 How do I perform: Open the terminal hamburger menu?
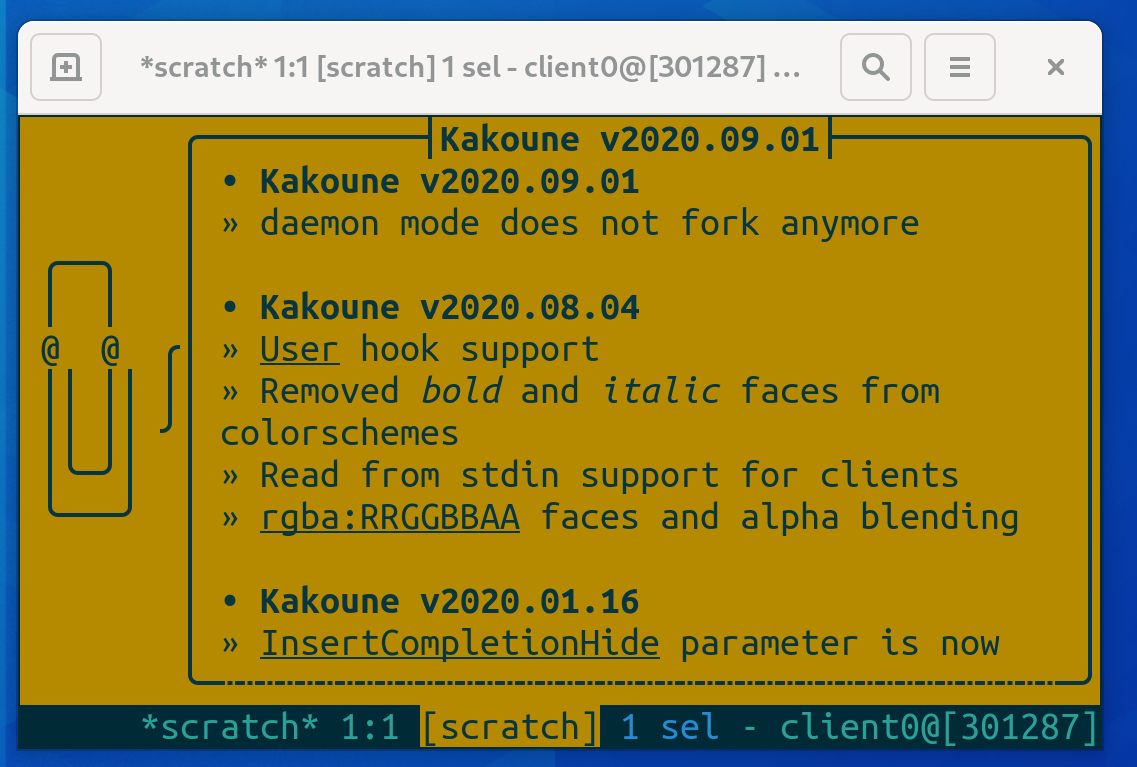click(x=959, y=67)
